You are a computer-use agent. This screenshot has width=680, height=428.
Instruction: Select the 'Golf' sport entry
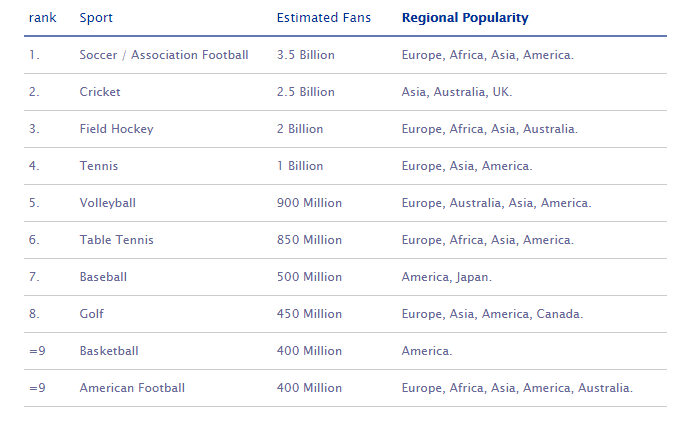(92, 314)
